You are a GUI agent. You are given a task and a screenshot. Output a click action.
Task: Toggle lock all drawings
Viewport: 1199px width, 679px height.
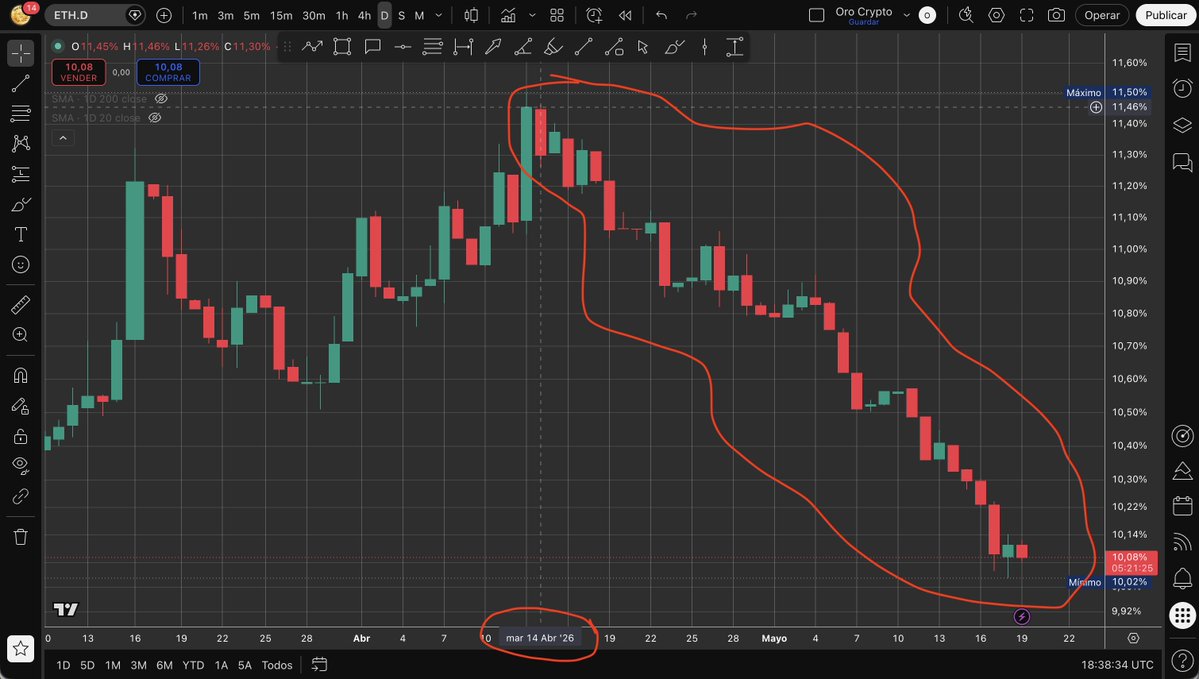point(21,436)
